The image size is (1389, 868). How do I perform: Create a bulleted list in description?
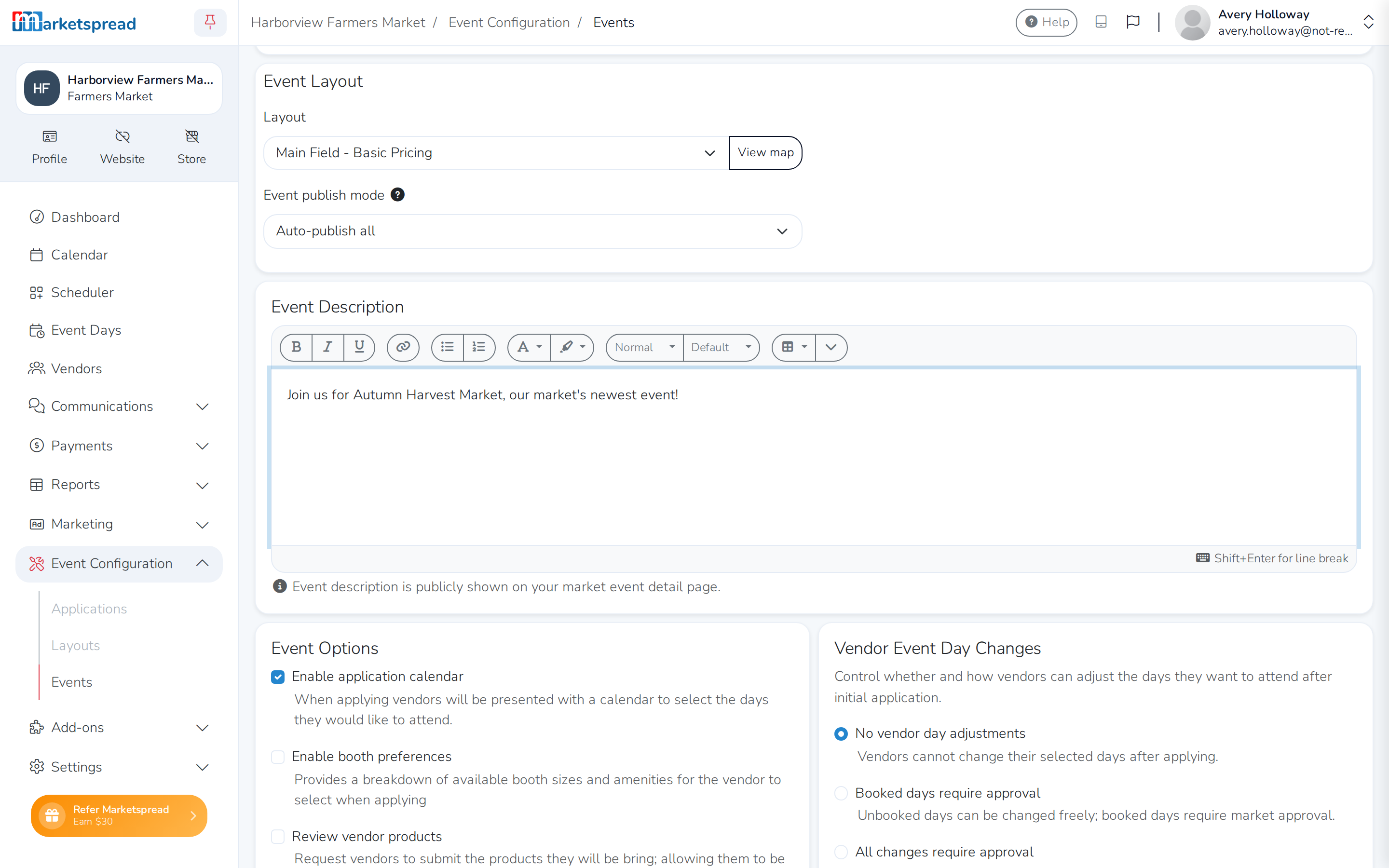(447, 347)
